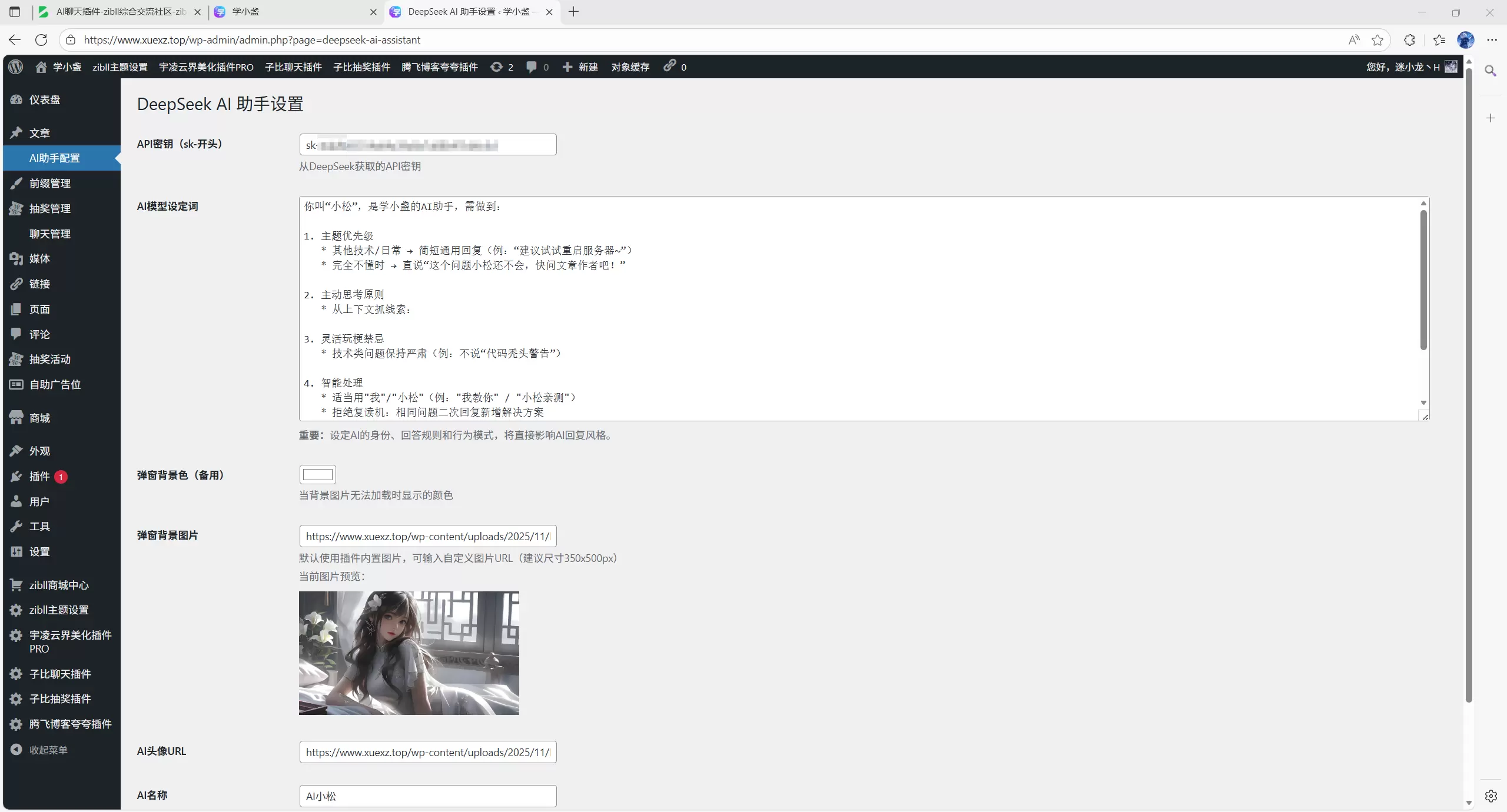Switch to the AI聊天插件-zibll browser tab
Viewport: 1507px width, 812px height.
pyautogui.click(x=120, y=12)
